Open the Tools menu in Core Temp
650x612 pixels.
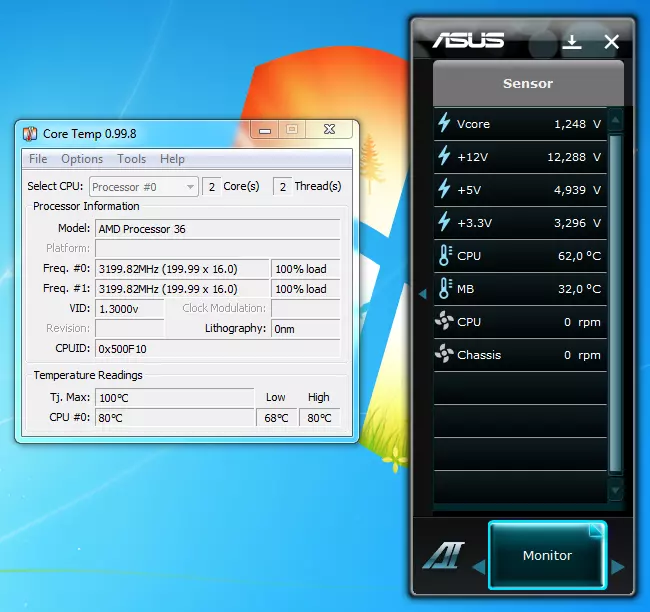point(131,159)
